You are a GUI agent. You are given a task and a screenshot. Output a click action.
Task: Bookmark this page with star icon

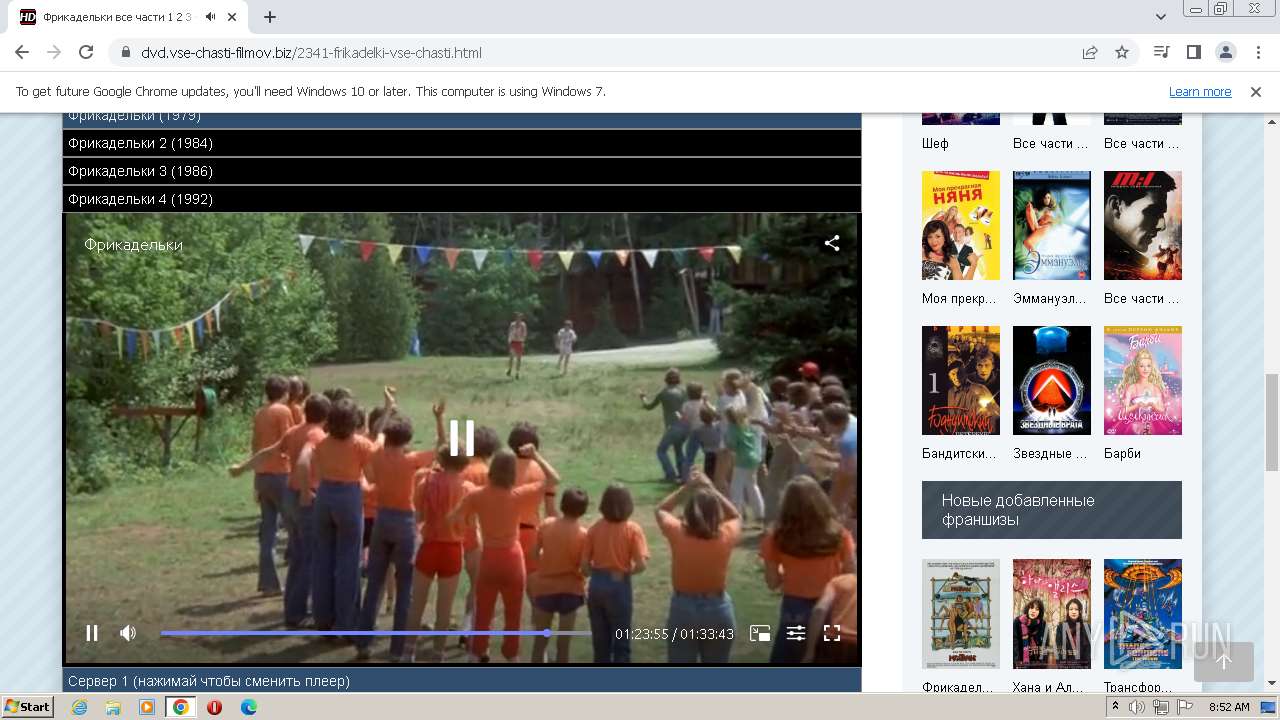coord(1122,52)
